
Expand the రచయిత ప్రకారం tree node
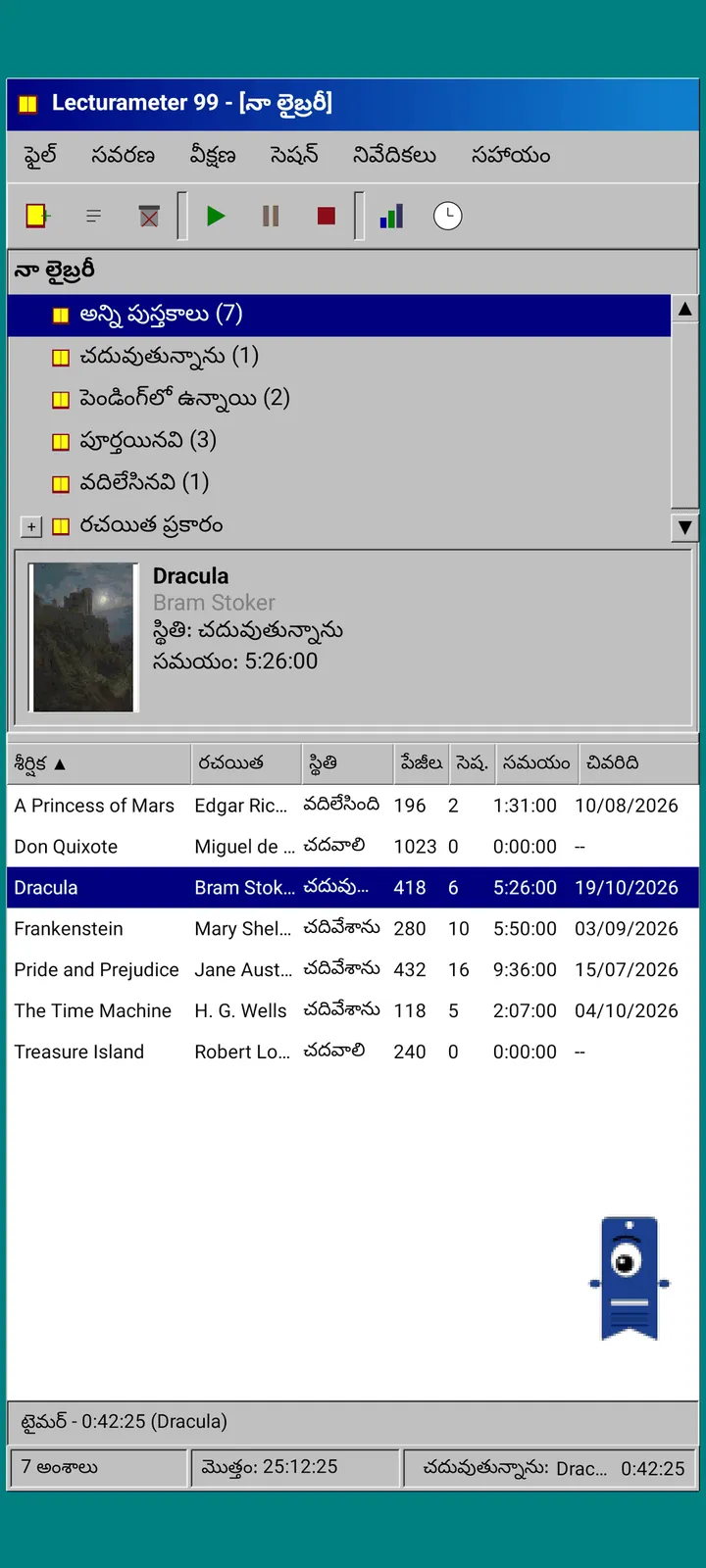point(31,527)
